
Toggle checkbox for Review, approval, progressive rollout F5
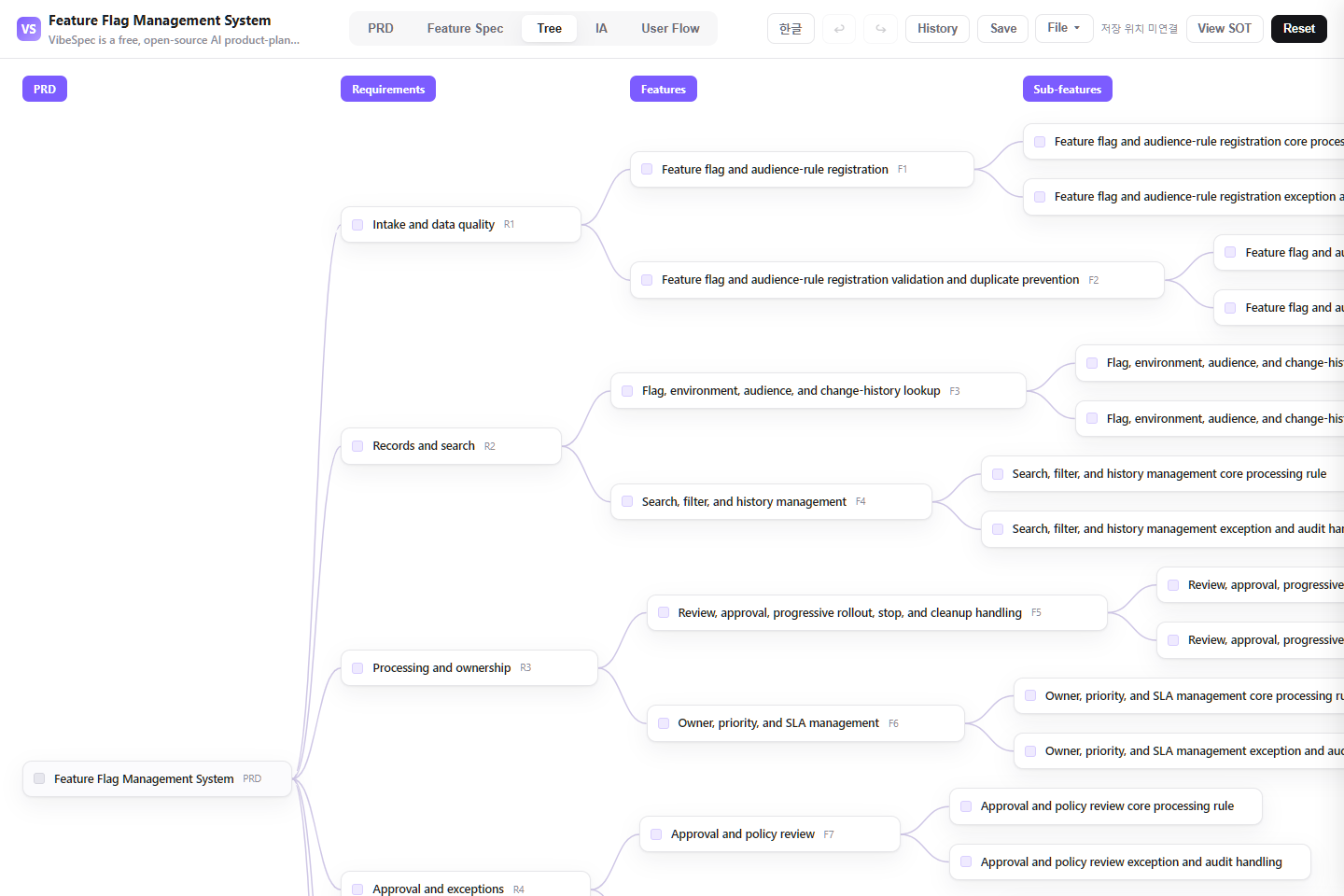(664, 612)
